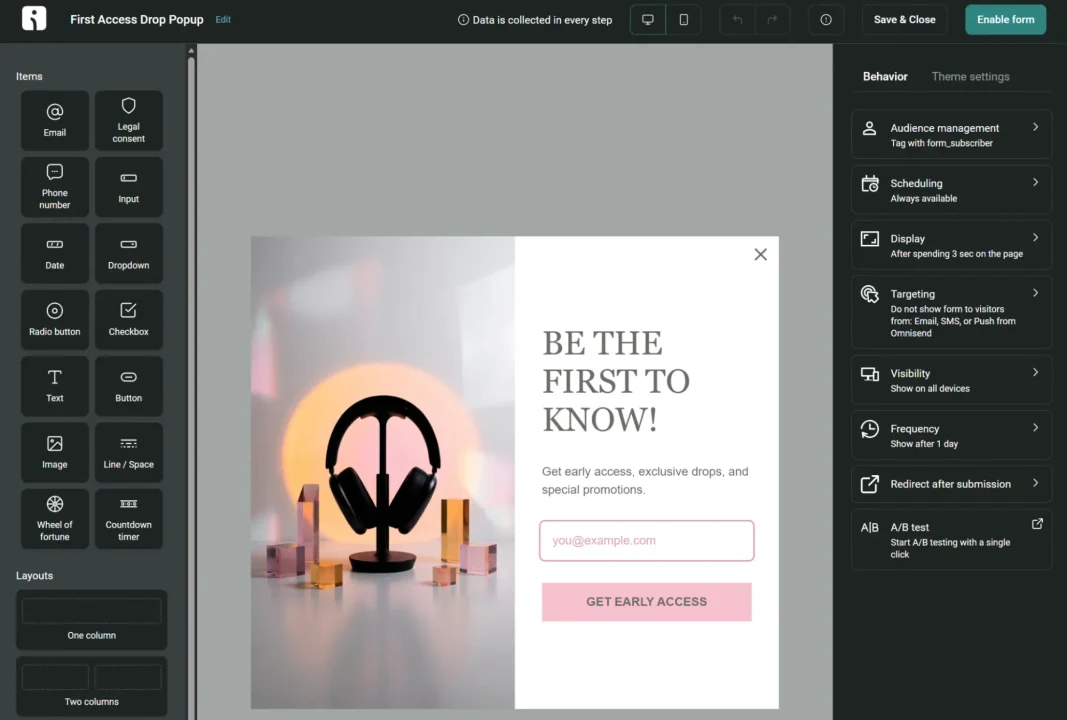Click 'Always available' scheduling text
This screenshot has width=1067, height=720.
pyautogui.click(x=923, y=198)
